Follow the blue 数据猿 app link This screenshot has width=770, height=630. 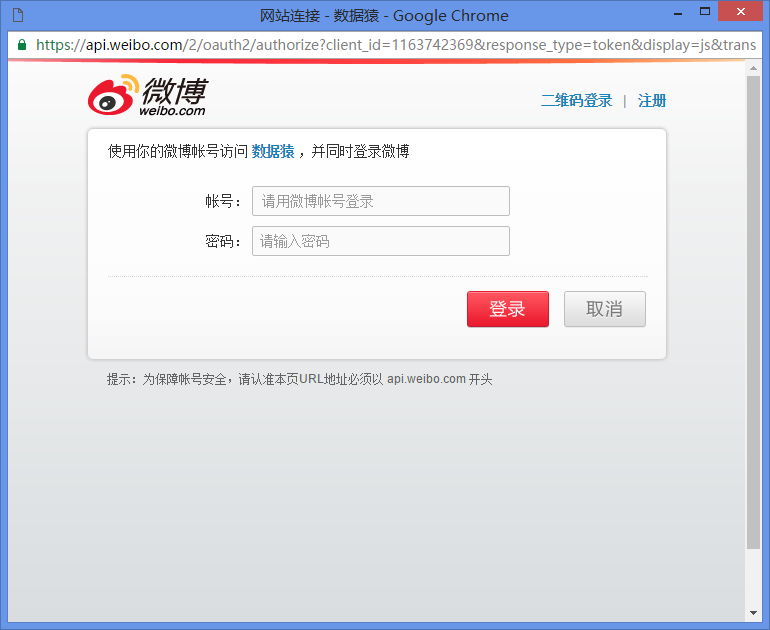click(x=273, y=151)
